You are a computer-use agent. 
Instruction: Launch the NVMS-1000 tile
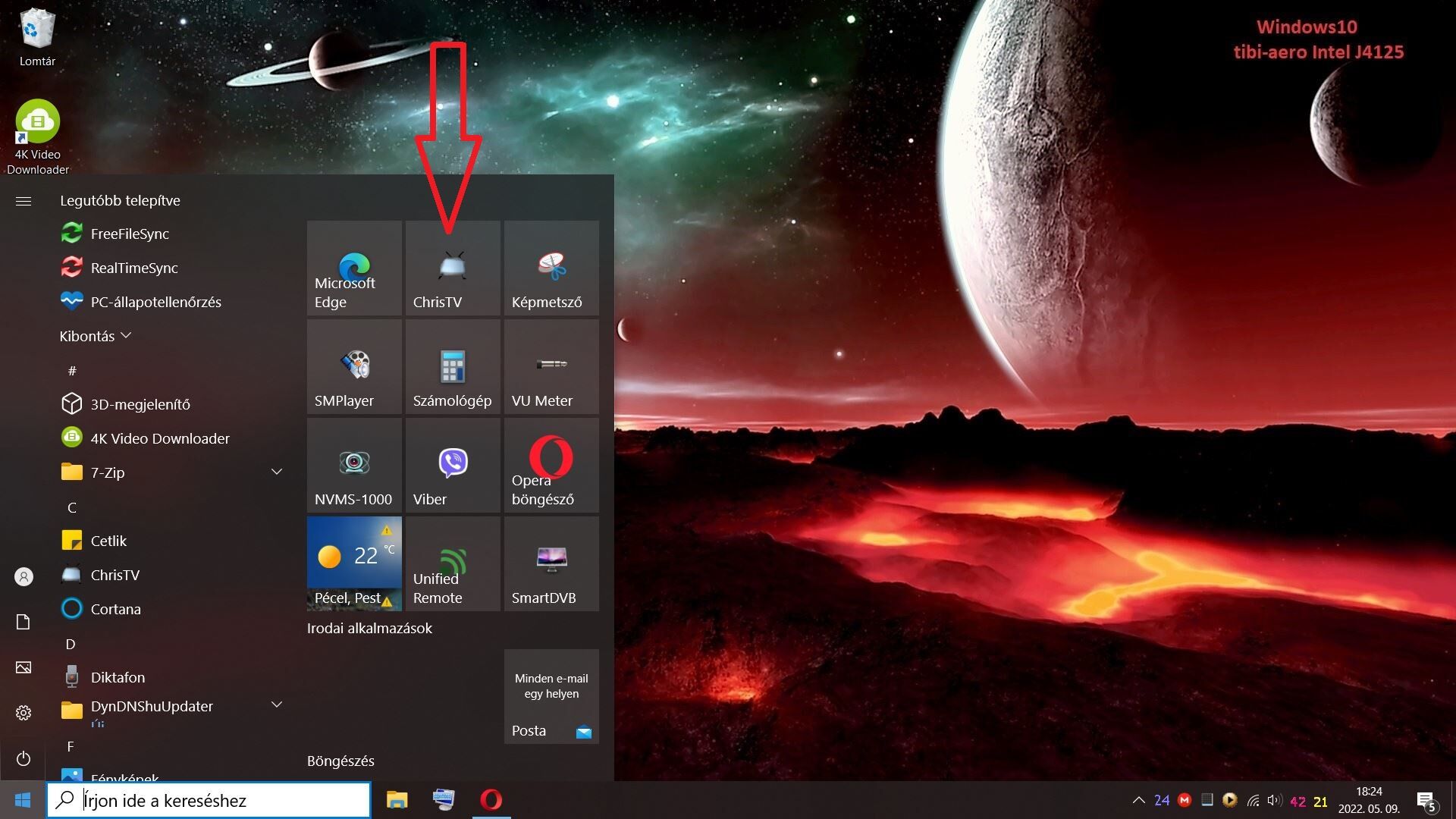[354, 465]
